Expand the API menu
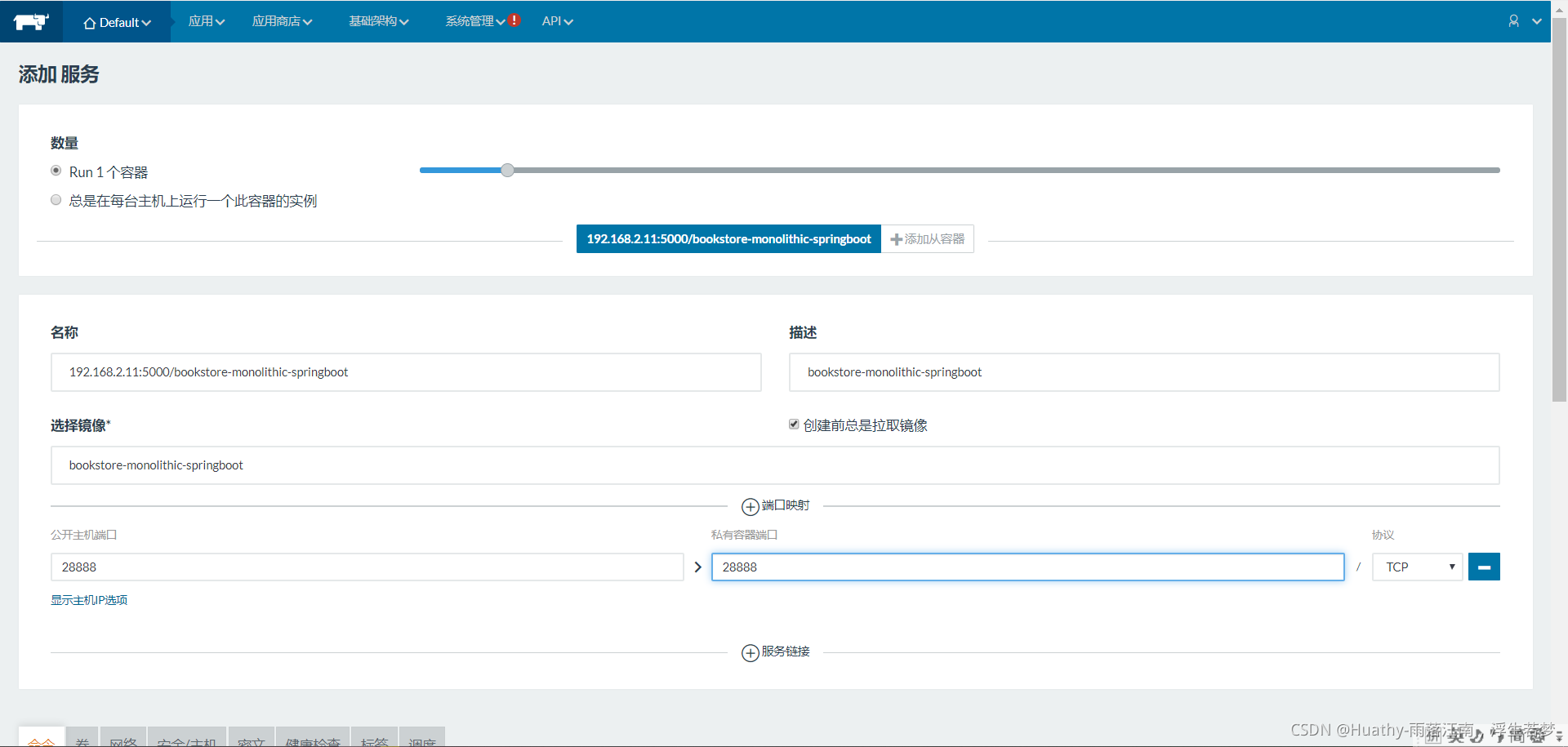 click(x=558, y=21)
